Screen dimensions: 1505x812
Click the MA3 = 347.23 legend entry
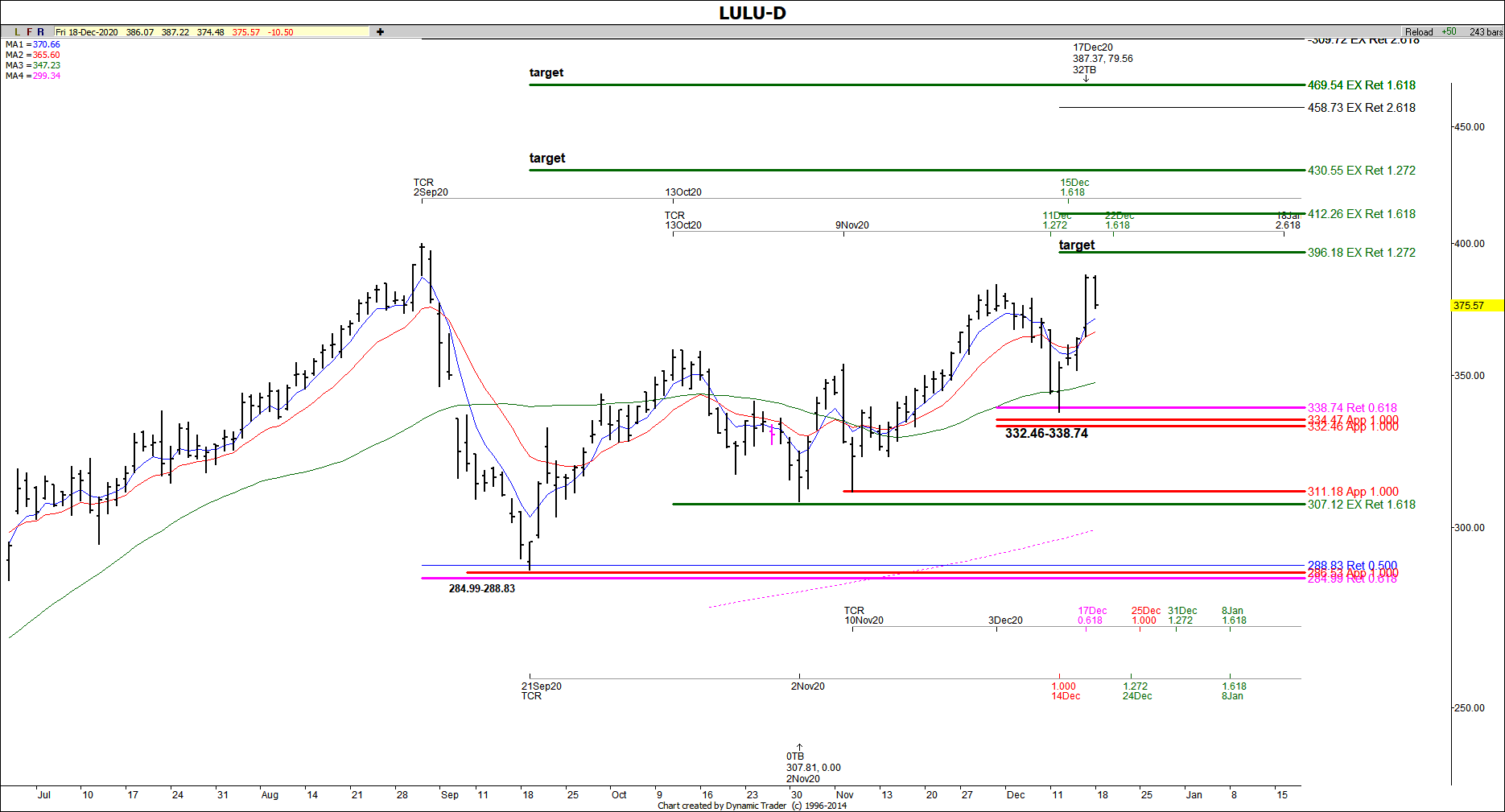tap(33, 66)
